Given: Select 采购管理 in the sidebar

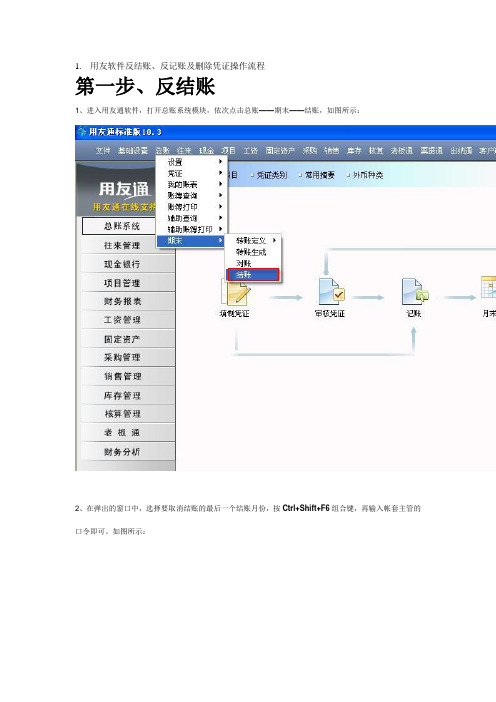Looking at the screenshot, I should (128, 357).
